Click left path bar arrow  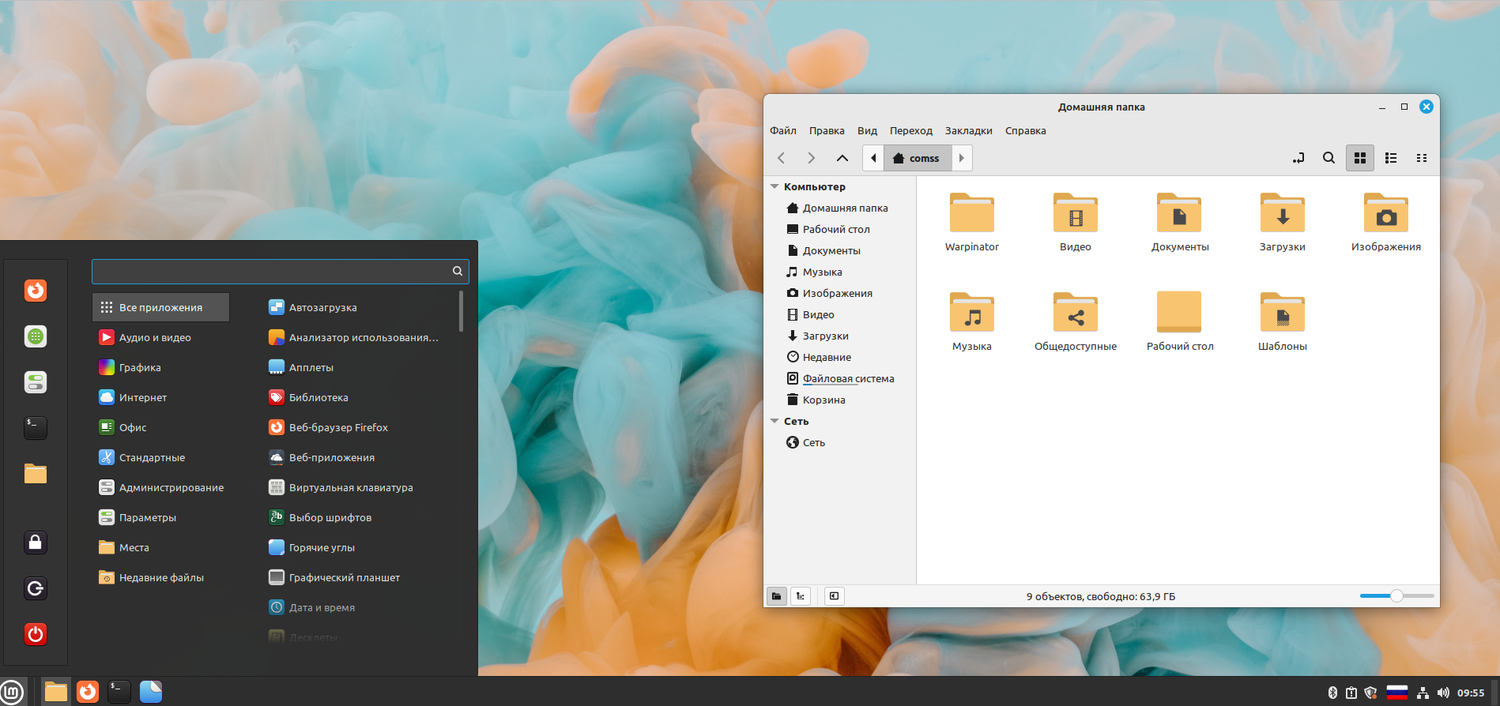tap(873, 158)
